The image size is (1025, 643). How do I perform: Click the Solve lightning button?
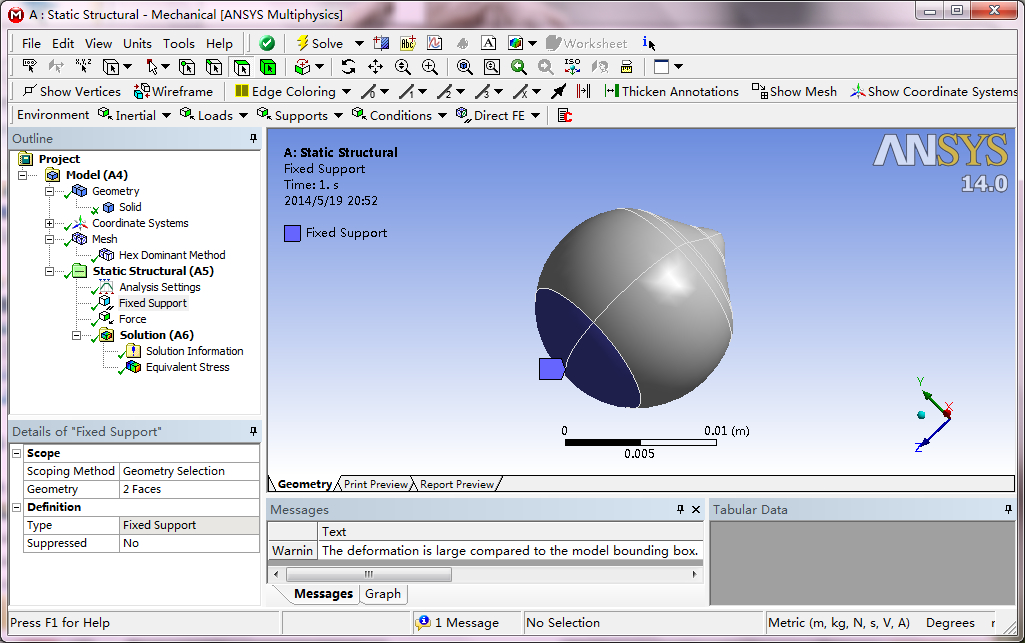pyautogui.click(x=320, y=43)
